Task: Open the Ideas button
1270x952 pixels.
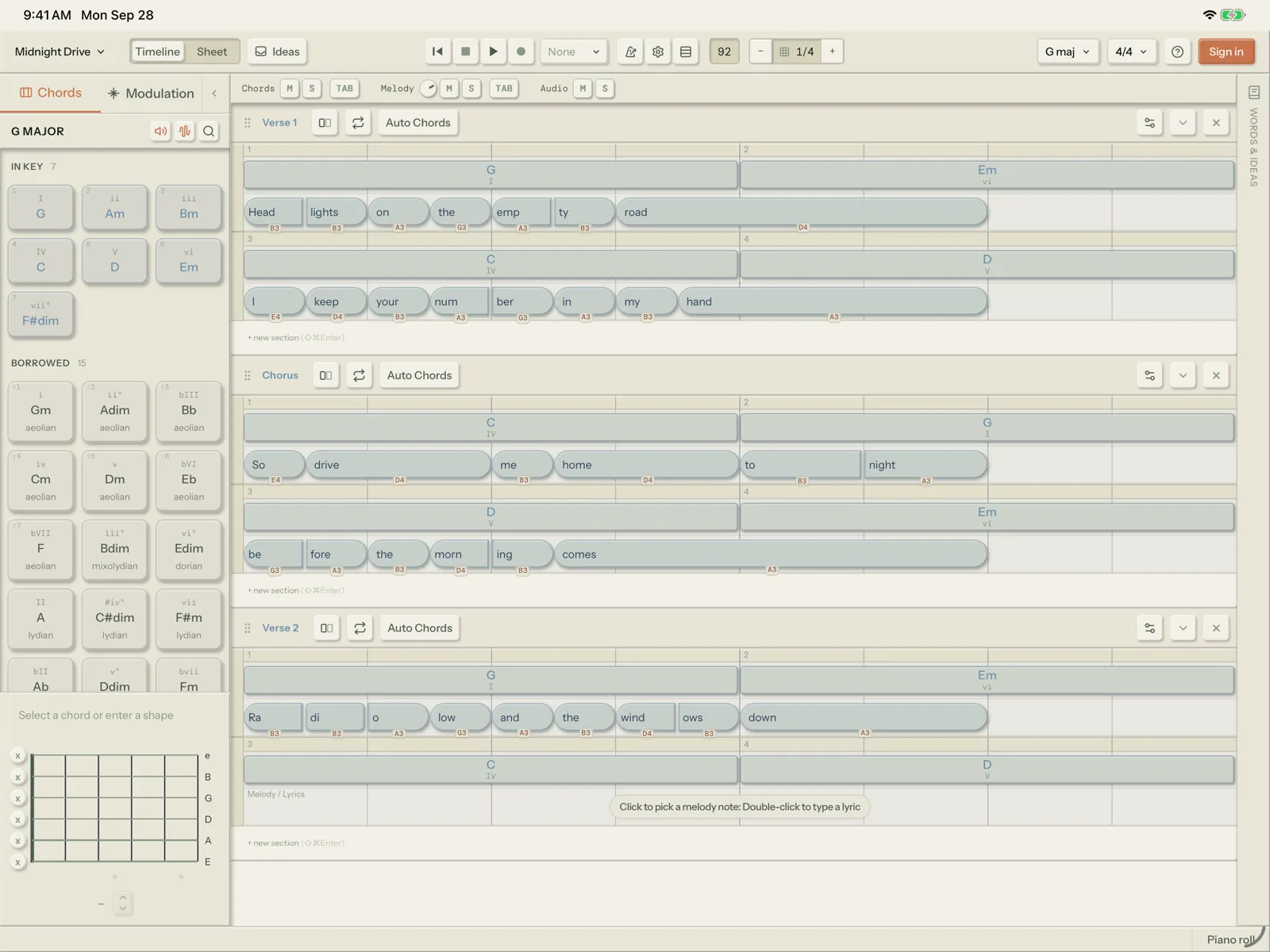Action: click(277, 52)
